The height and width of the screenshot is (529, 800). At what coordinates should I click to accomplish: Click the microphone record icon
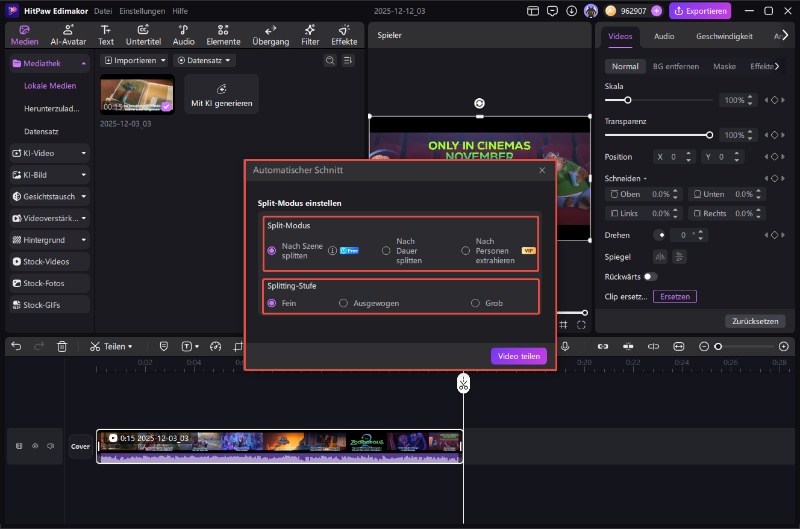click(565, 346)
